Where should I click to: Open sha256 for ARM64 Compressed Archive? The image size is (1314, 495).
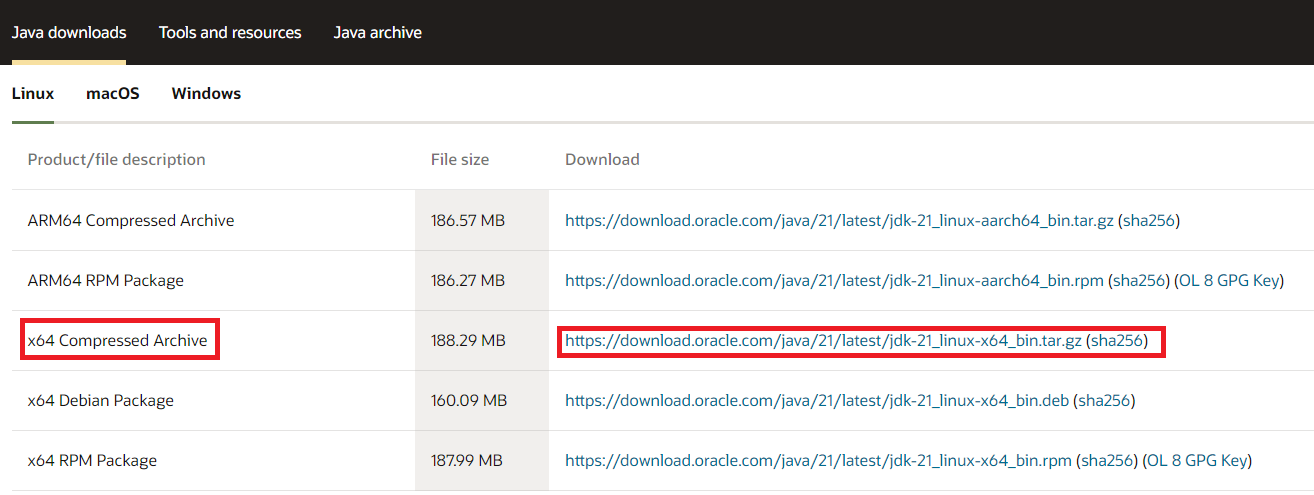coord(1148,220)
